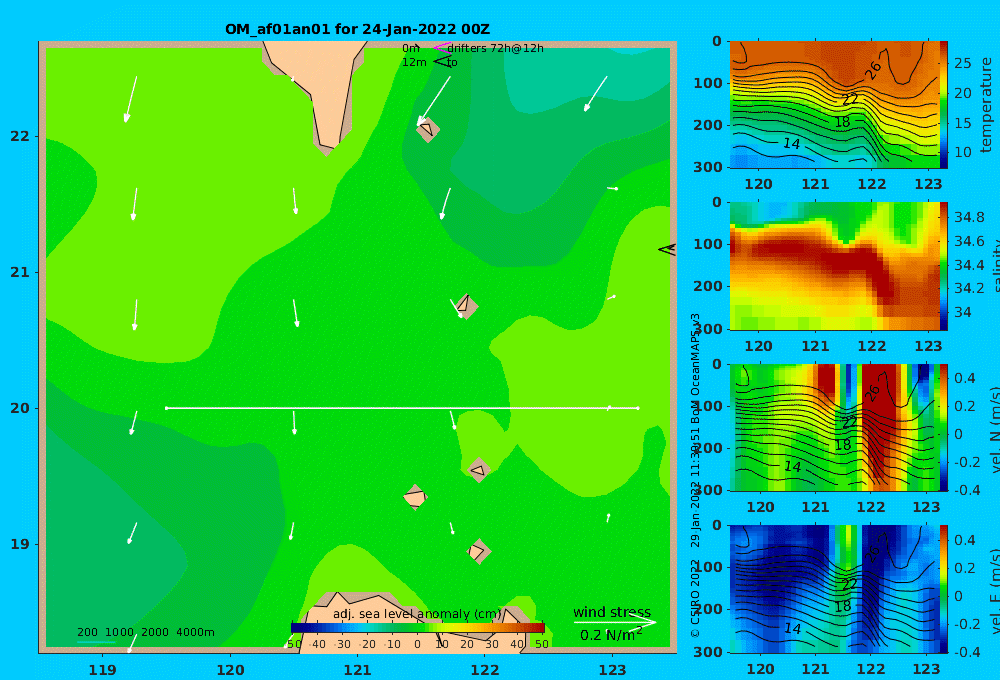Click the black arrow marker on map's right edge
Image resolution: width=1000 pixels, height=680 pixels.
667,249
